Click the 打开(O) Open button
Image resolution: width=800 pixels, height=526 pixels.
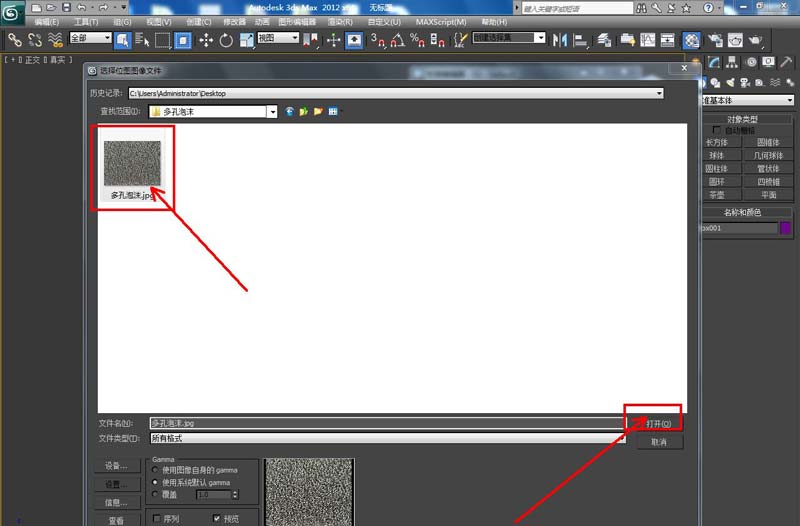pyautogui.click(x=652, y=424)
